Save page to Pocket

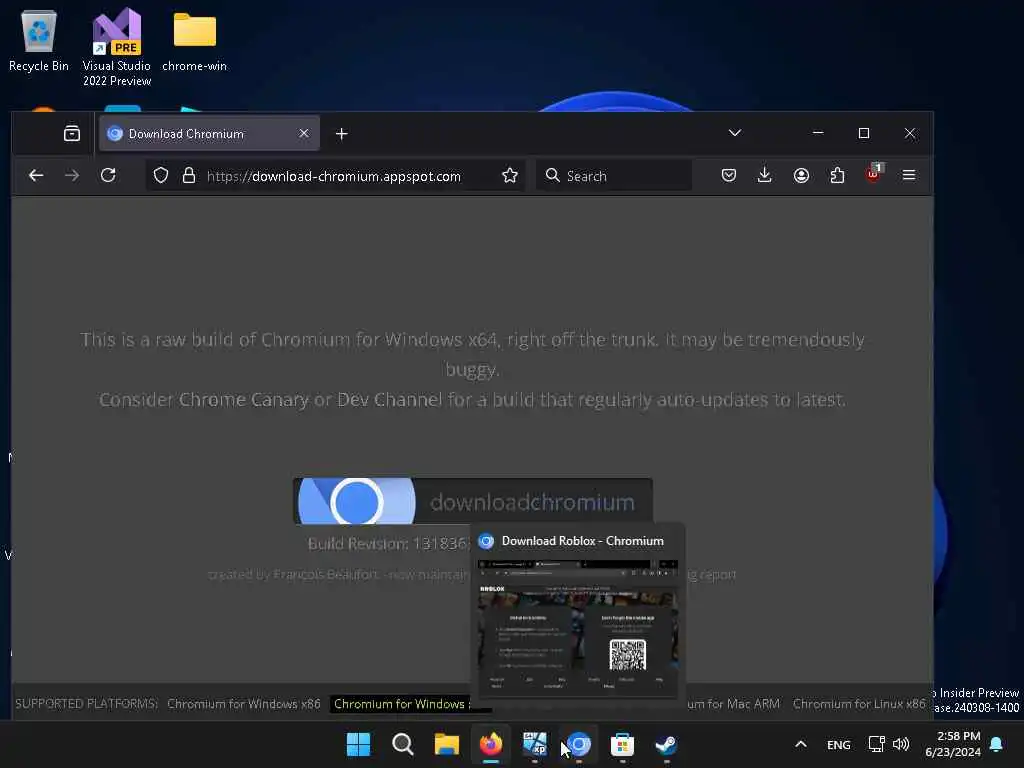coord(729,176)
